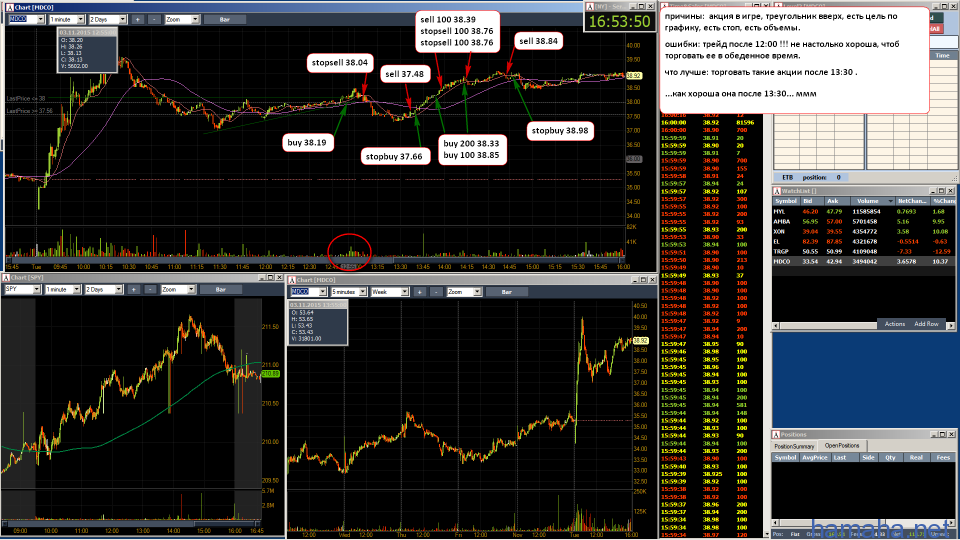The image size is (960, 540).
Task: Switch to the OpenPositions tab
Action: 842,446
